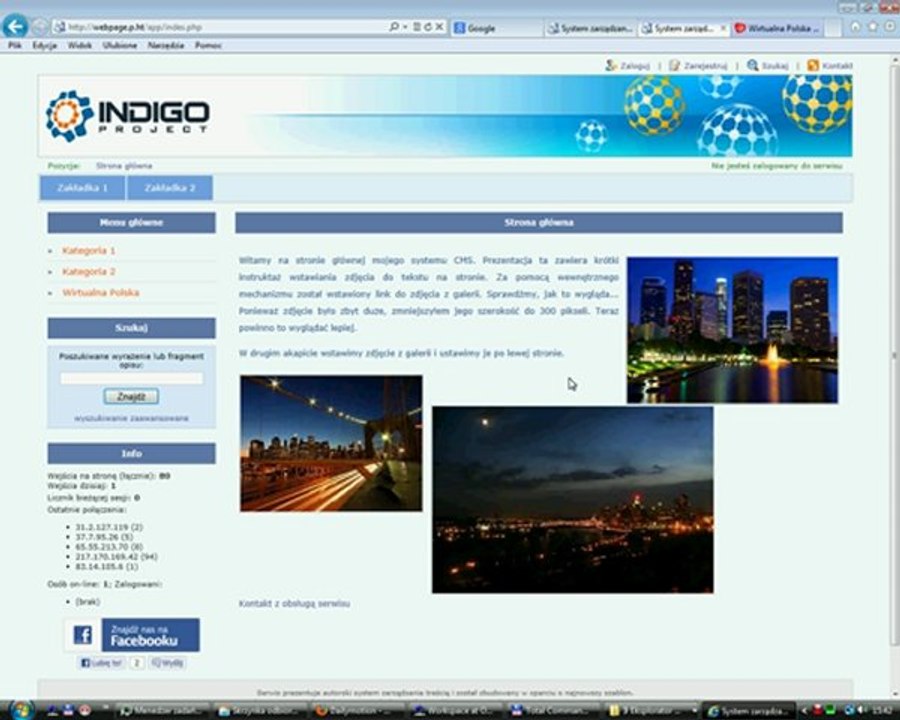900x720 pixels.
Task: Click the refresh icon in address bar
Action: pos(428,27)
